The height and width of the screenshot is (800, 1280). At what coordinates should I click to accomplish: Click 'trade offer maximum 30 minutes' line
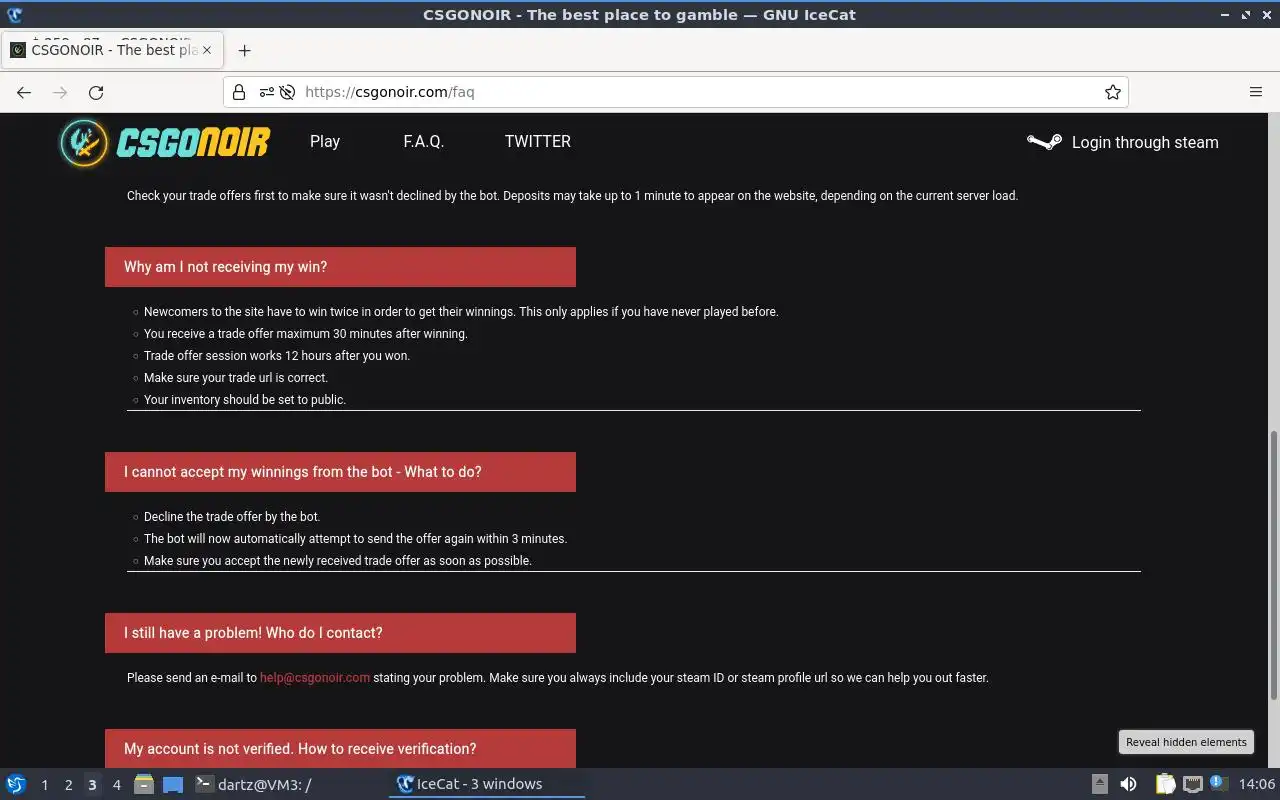tap(305, 334)
